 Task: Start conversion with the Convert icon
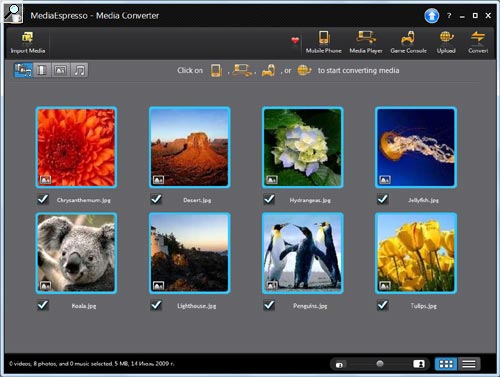click(478, 42)
